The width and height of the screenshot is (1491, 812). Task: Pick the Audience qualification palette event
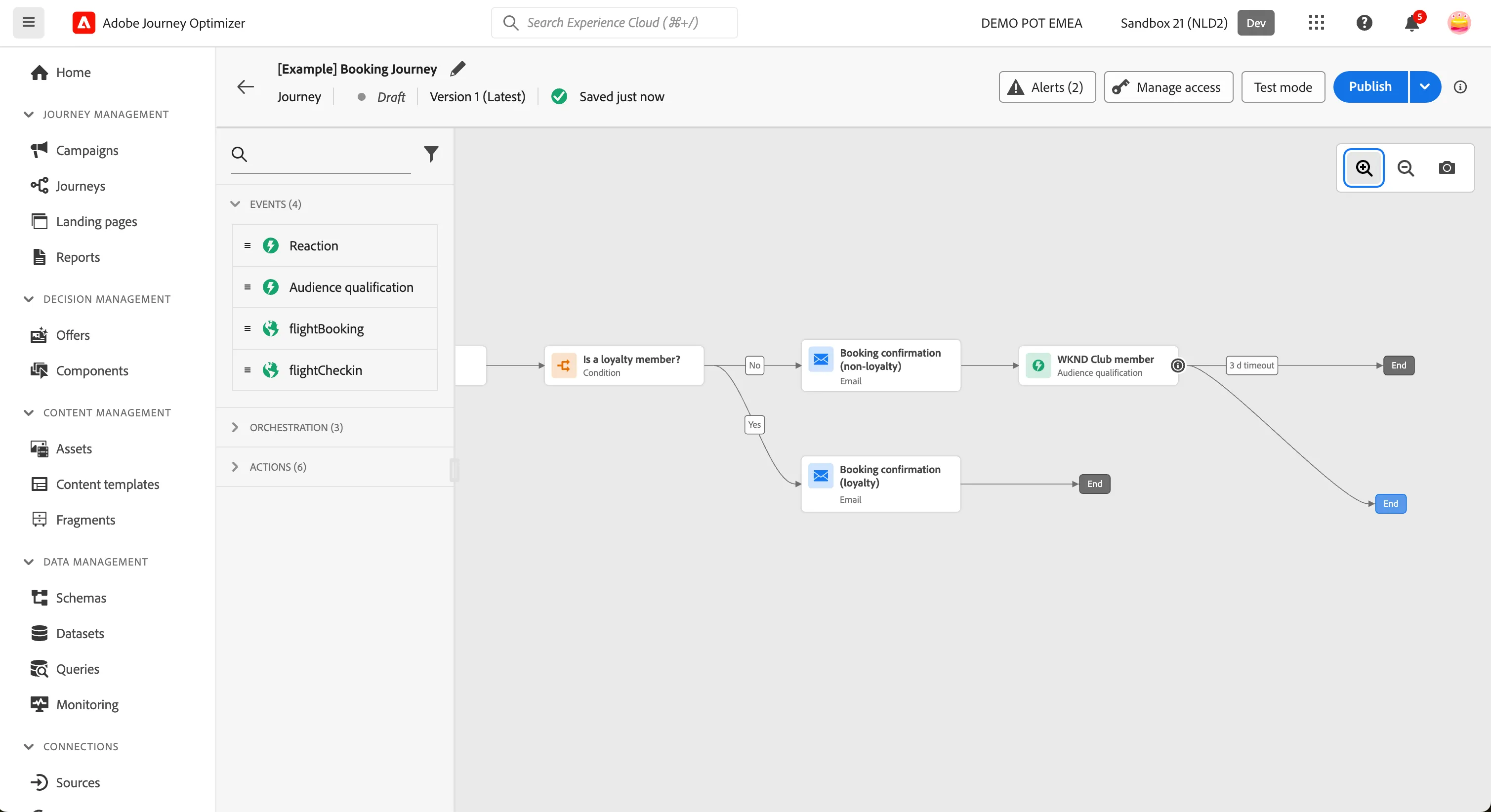(334, 287)
